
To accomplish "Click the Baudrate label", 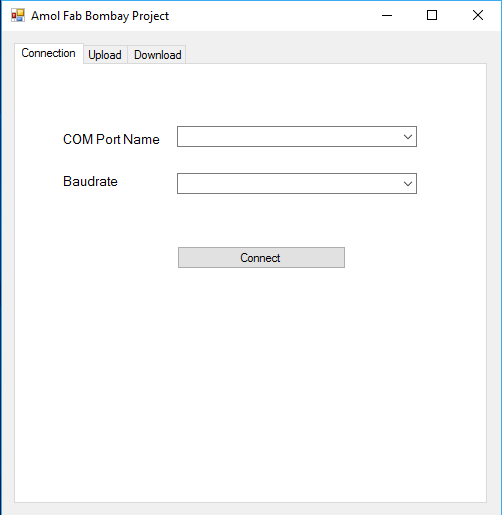I will (90, 181).
